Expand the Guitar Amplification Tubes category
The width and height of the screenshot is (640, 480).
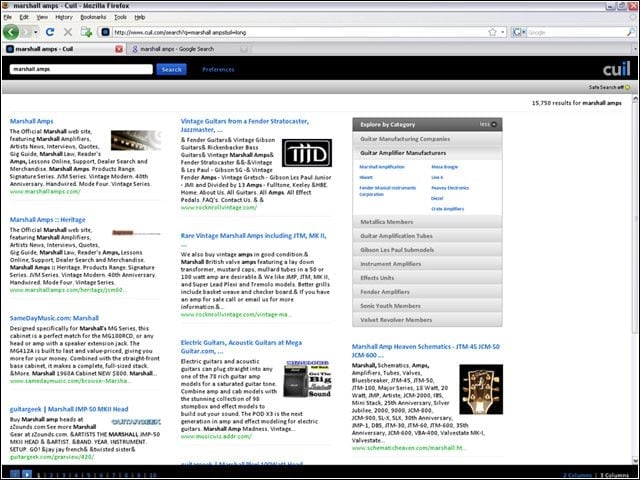click(427, 236)
